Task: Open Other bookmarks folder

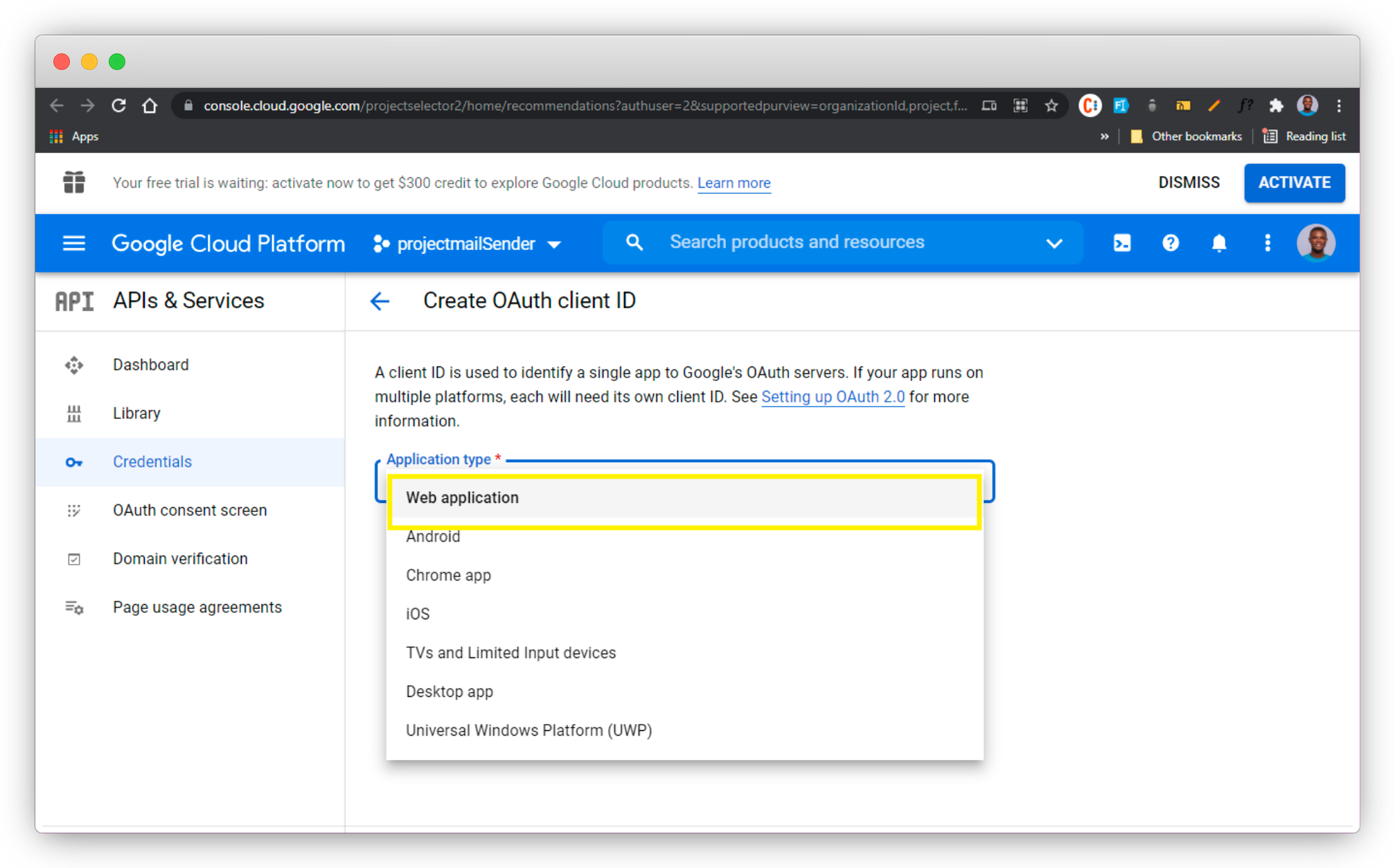Action: 1187,136
